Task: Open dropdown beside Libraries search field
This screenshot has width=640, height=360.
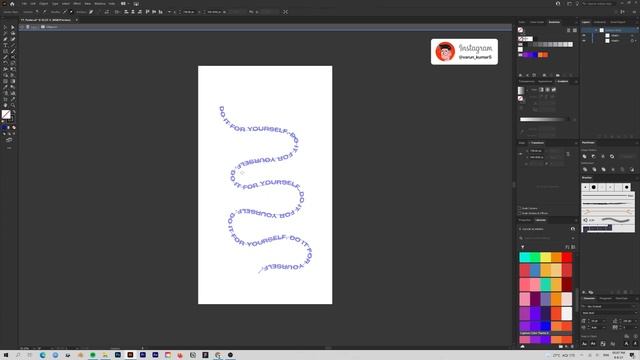Action: click(x=573, y=238)
